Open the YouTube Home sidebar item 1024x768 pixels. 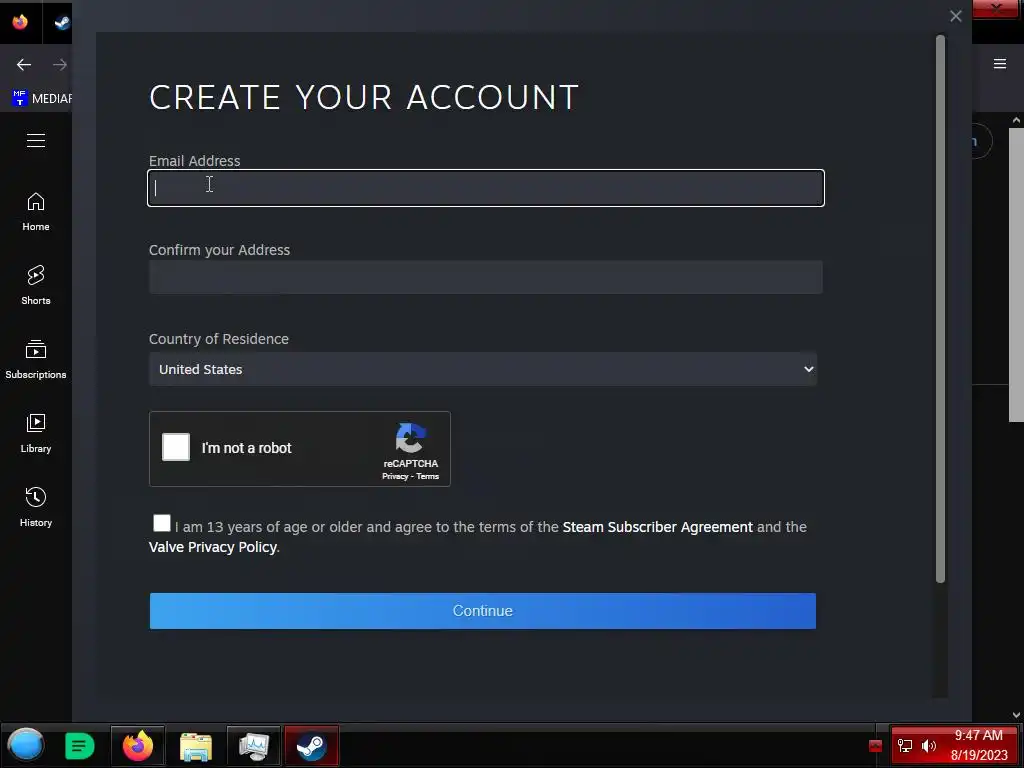(36, 212)
